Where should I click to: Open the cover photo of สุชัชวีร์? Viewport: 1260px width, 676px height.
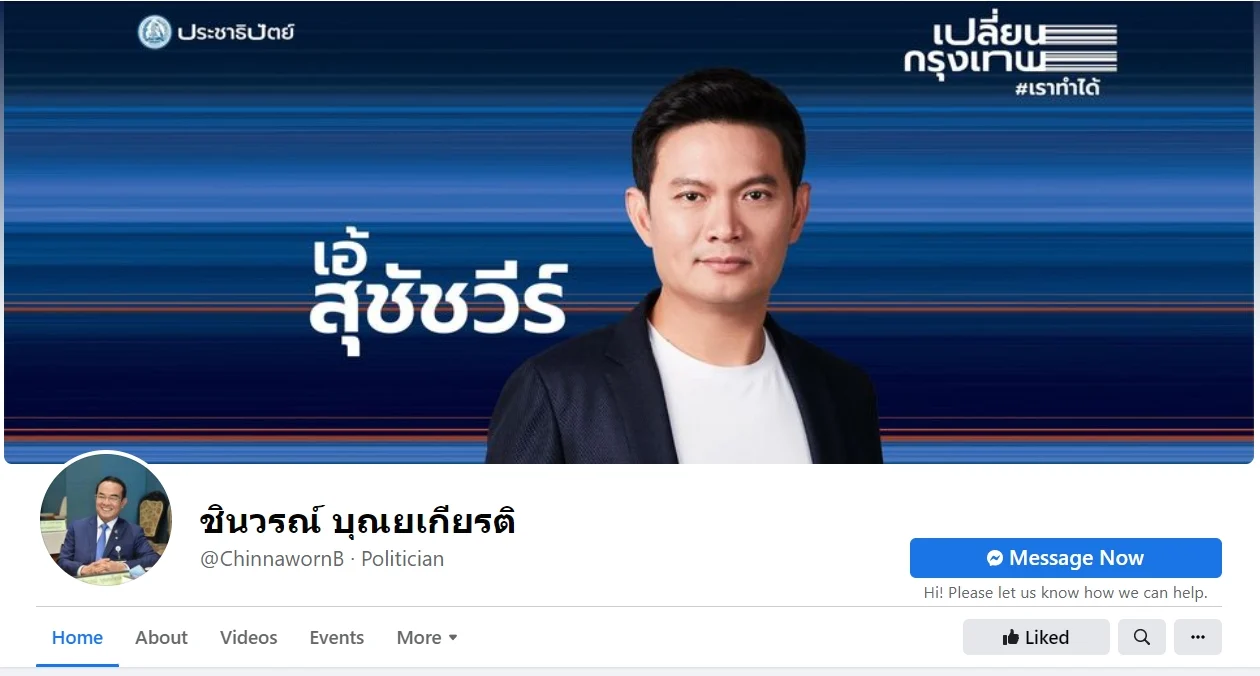point(629,232)
